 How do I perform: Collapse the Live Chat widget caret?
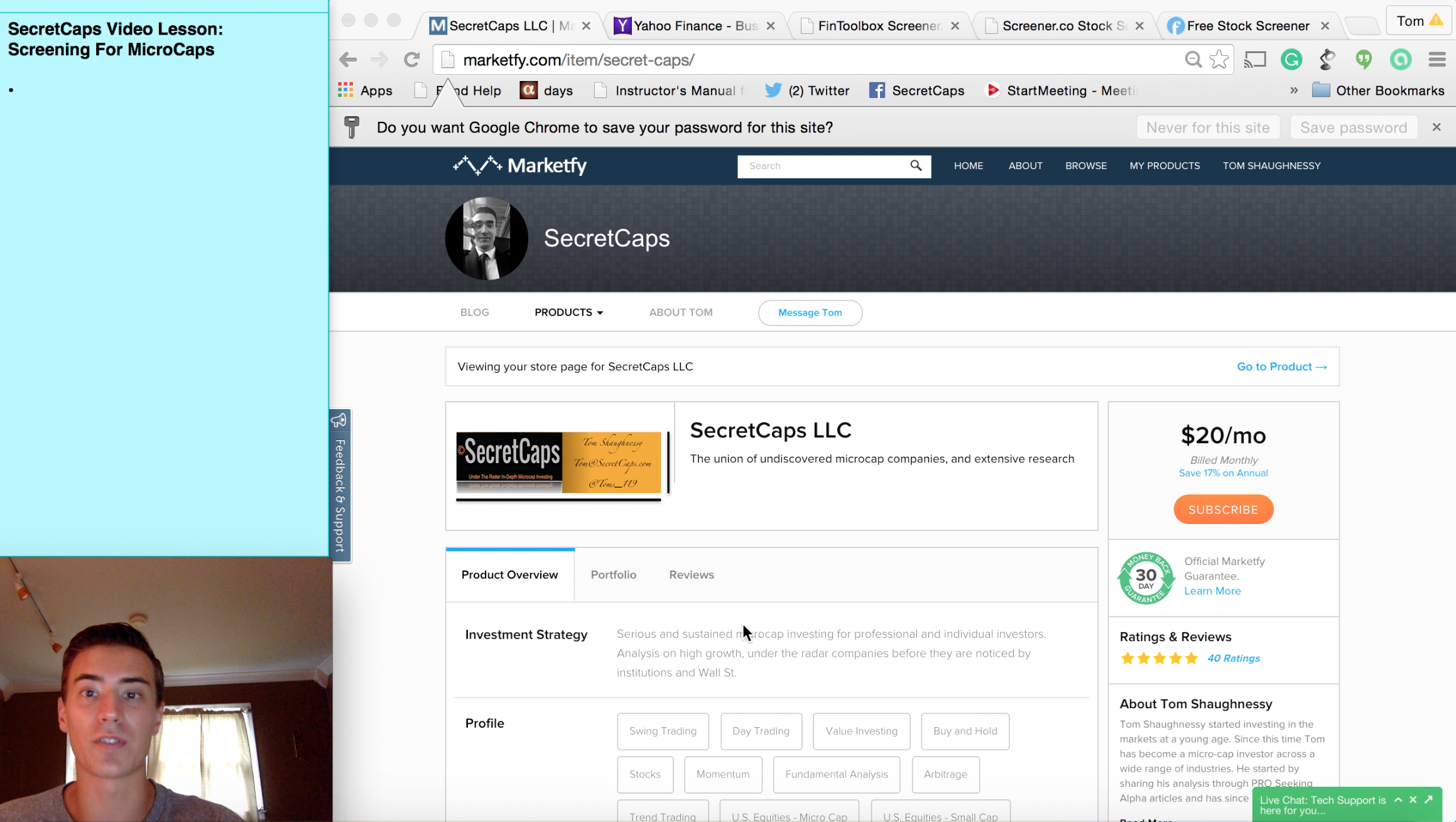click(1398, 799)
